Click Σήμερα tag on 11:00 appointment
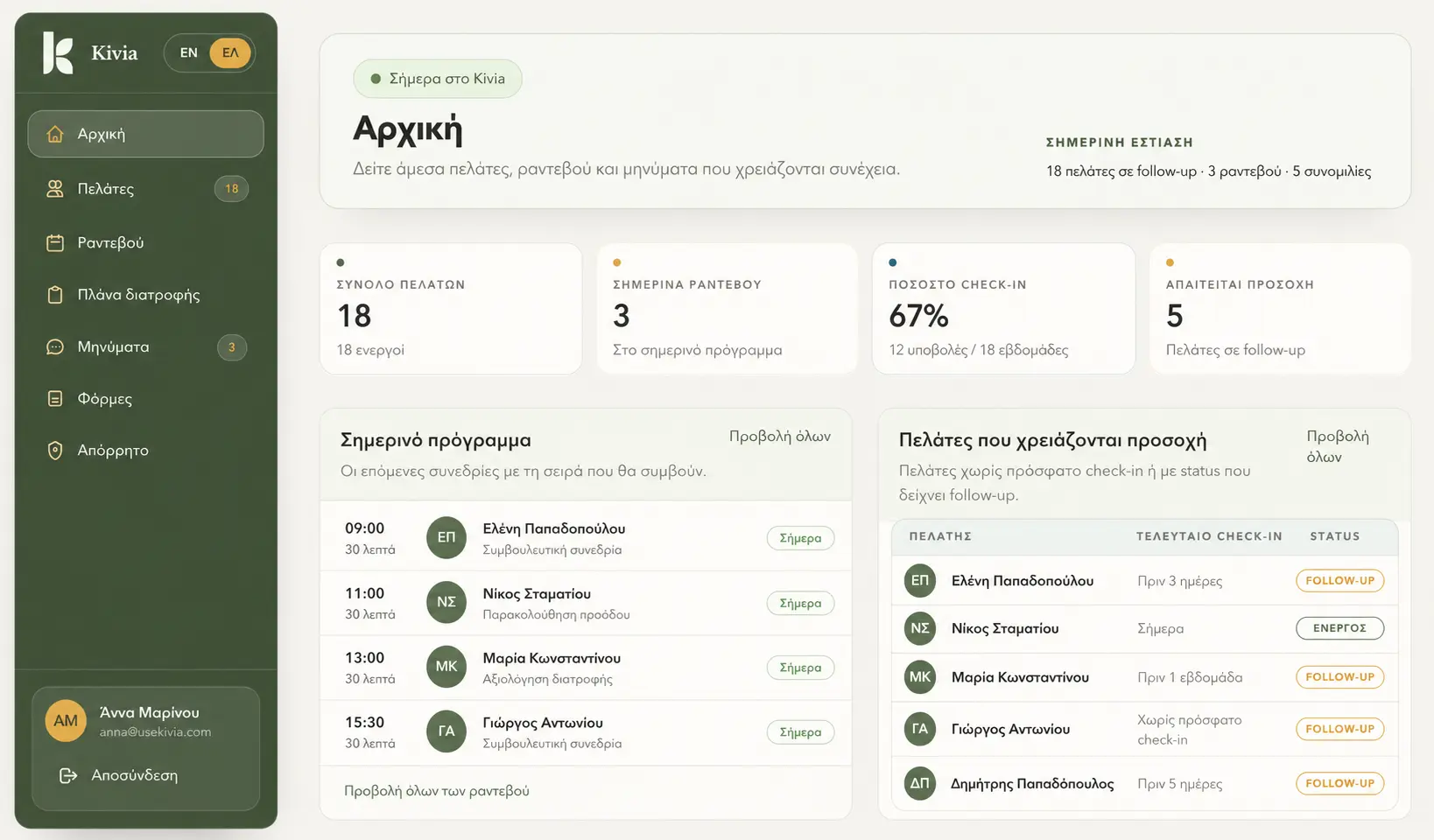Screen dimensions: 1434x840 tap(800, 603)
